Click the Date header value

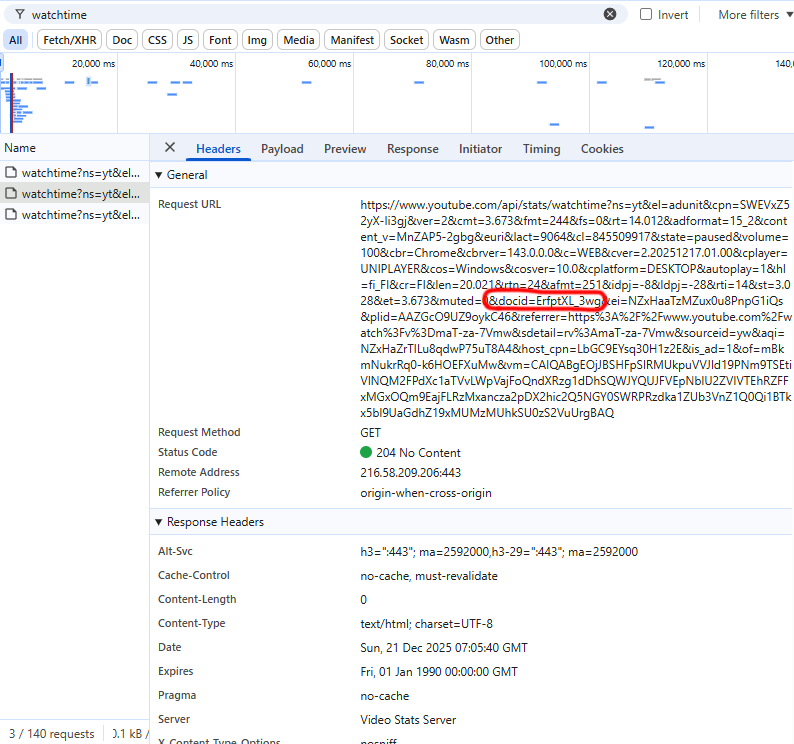point(444,648)
